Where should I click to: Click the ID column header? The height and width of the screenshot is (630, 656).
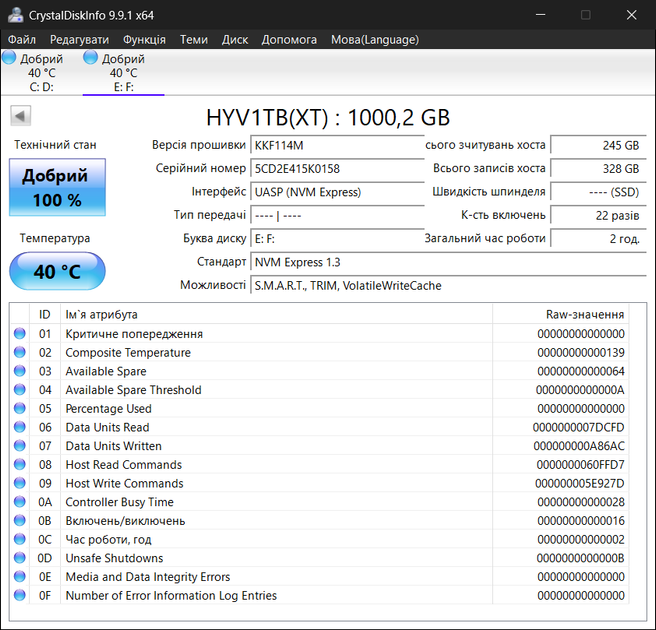[45, 314]
